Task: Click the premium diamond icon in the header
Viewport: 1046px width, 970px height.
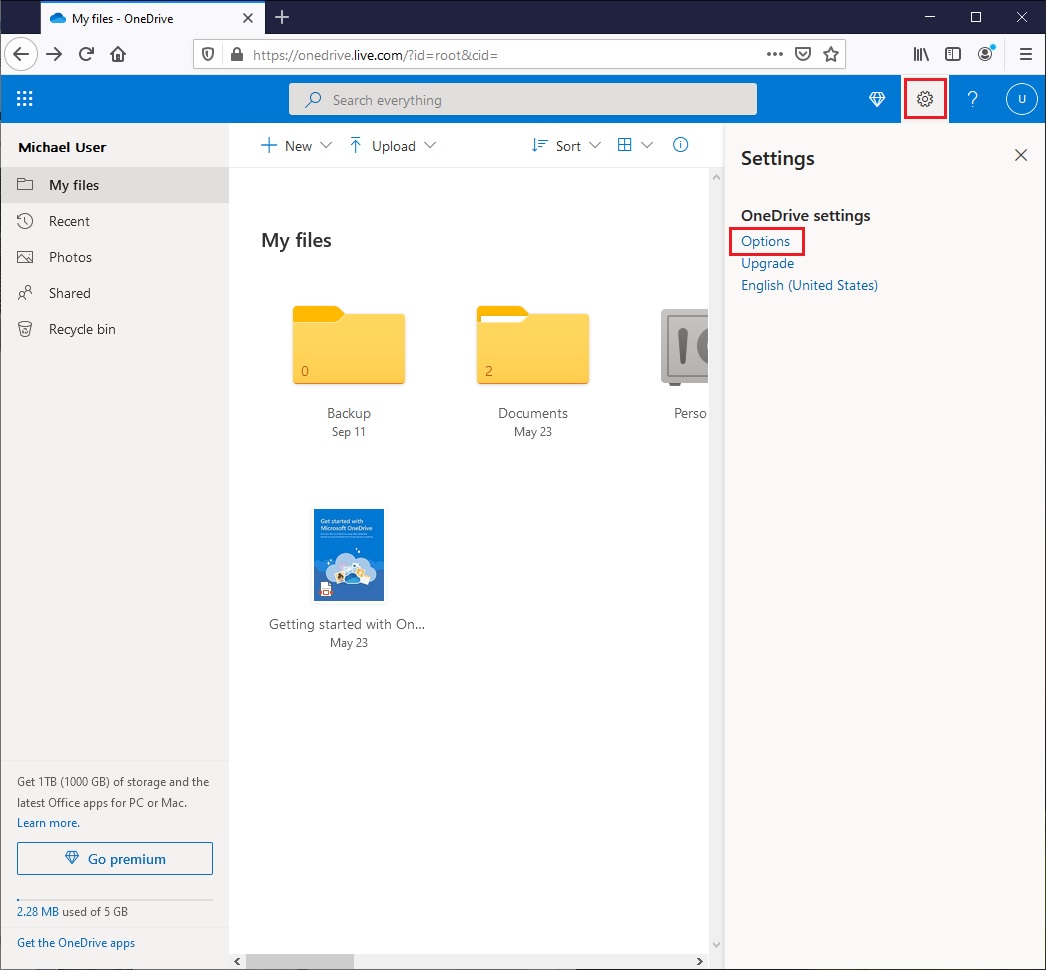Action: pyautogui.click(x=877, y=99)
